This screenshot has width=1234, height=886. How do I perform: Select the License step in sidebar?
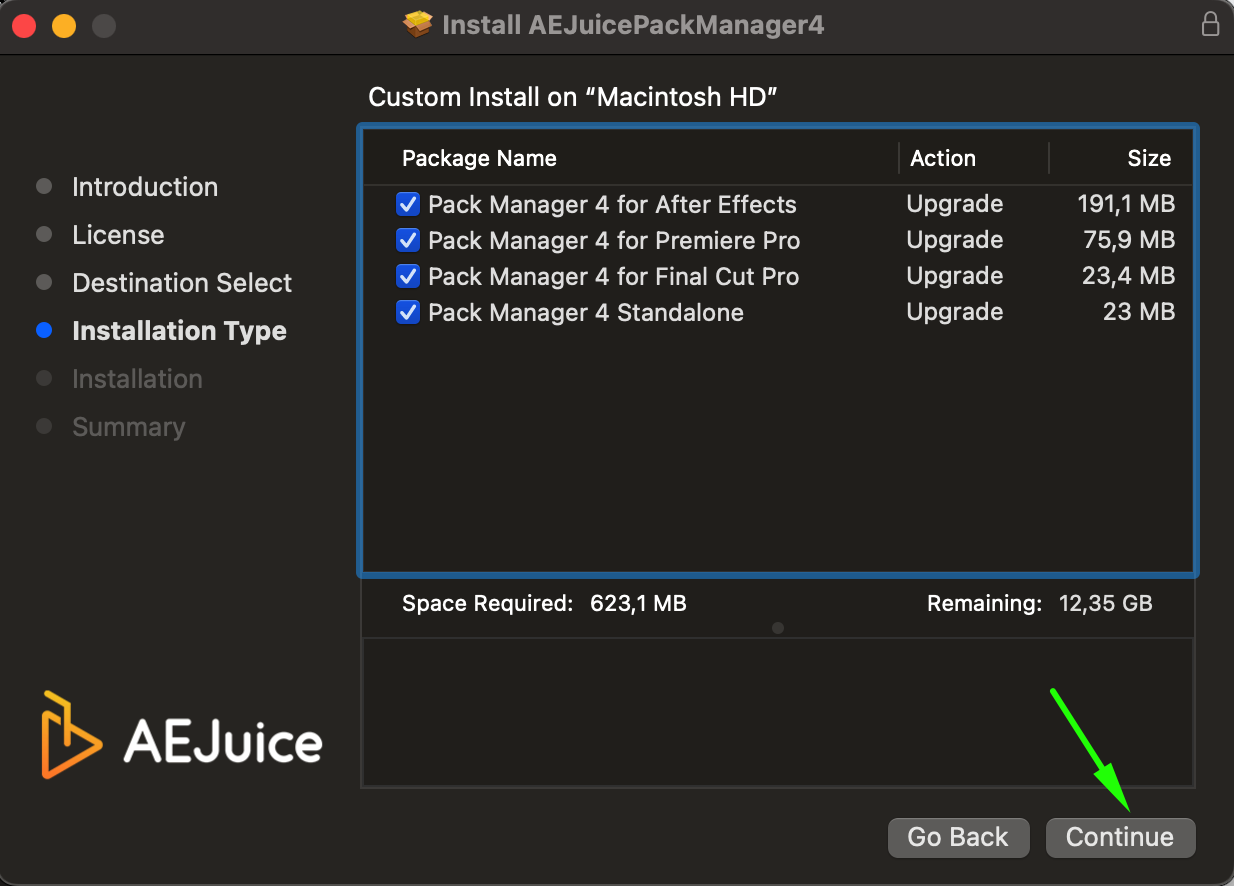coord(118,235)
